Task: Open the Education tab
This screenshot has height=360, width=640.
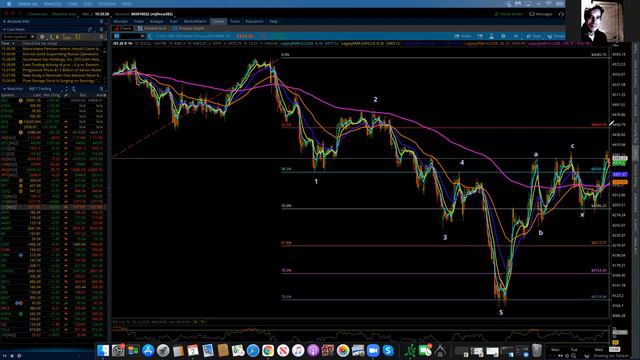Action: [x=254, y=21]
